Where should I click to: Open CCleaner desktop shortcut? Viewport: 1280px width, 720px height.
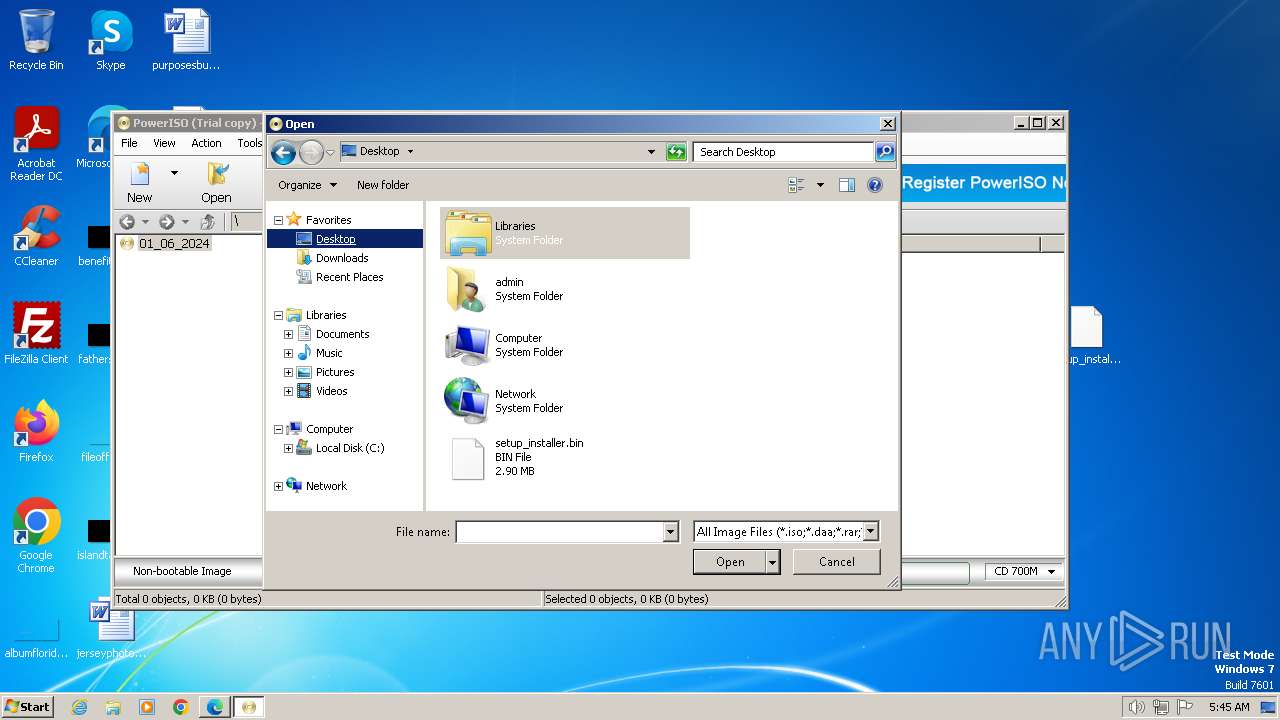tap(36, 236)
